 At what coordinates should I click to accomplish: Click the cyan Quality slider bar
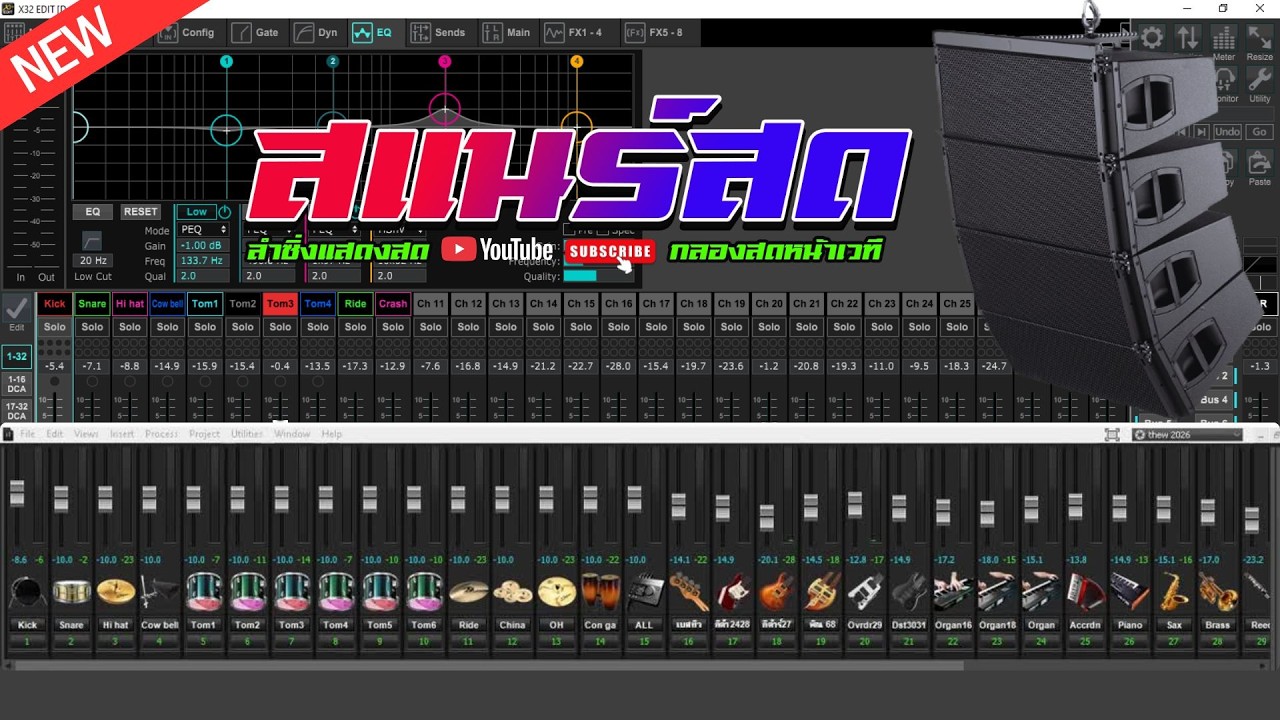tap(580, 277)
